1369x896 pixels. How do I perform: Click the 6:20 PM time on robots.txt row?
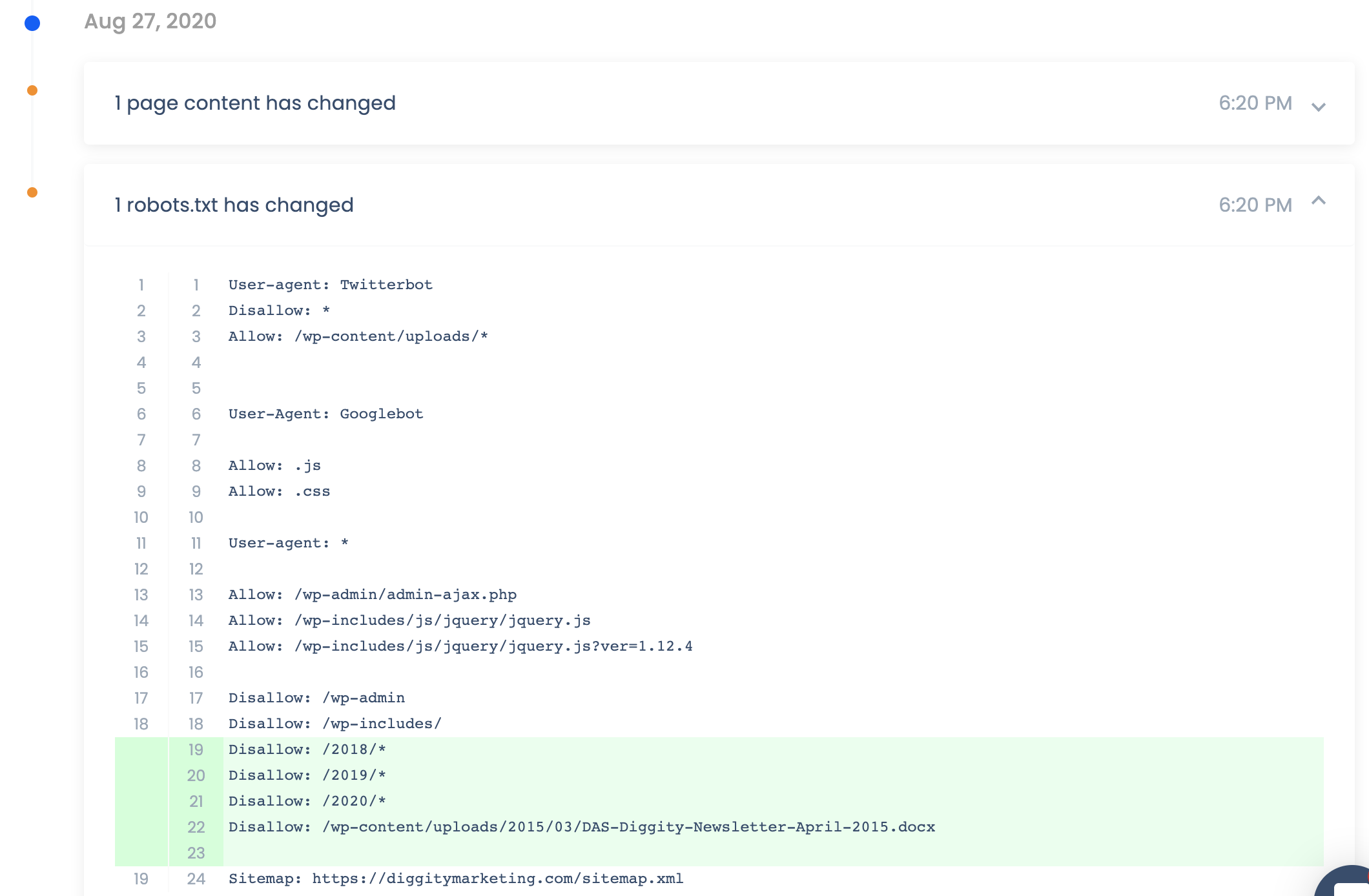coord(1255,205)
